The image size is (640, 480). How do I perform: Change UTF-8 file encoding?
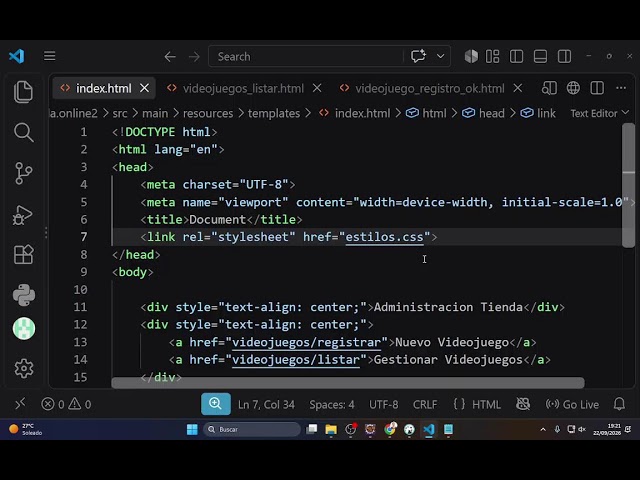point(384,404)
